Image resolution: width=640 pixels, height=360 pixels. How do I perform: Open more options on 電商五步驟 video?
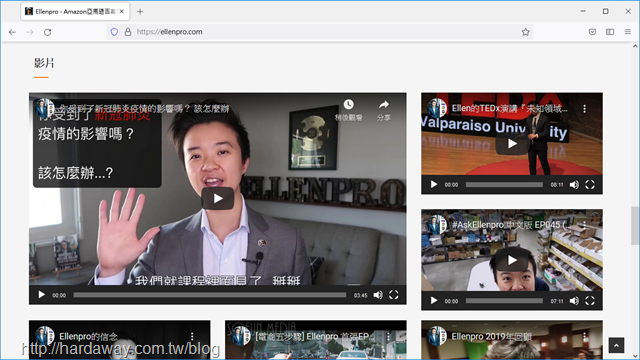click(x=388, y=336)
